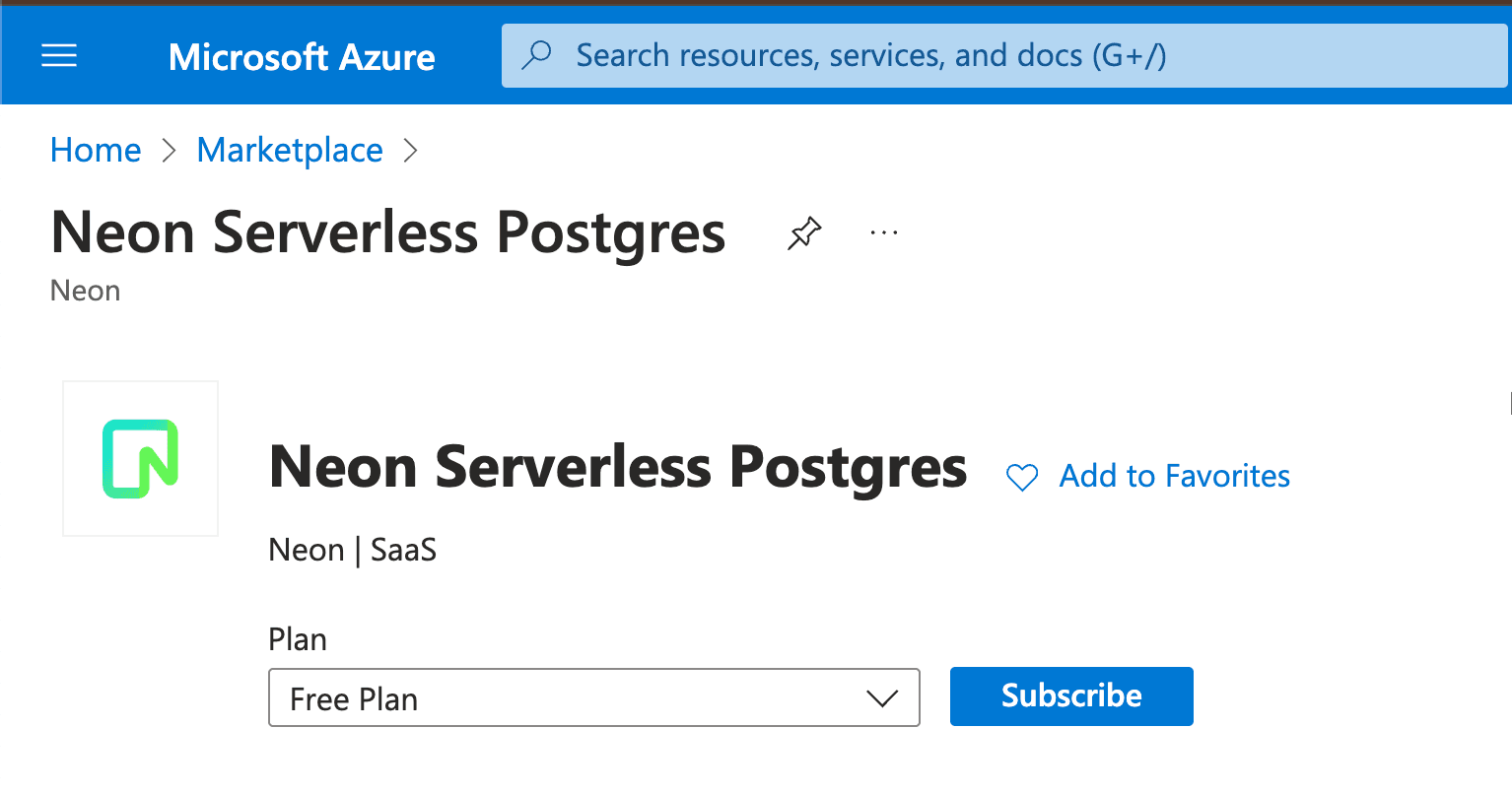This screenshot has height=794, width=1512.
Task: Navigate to Home via breadcrumb
Action: click(x=95, y=150)
